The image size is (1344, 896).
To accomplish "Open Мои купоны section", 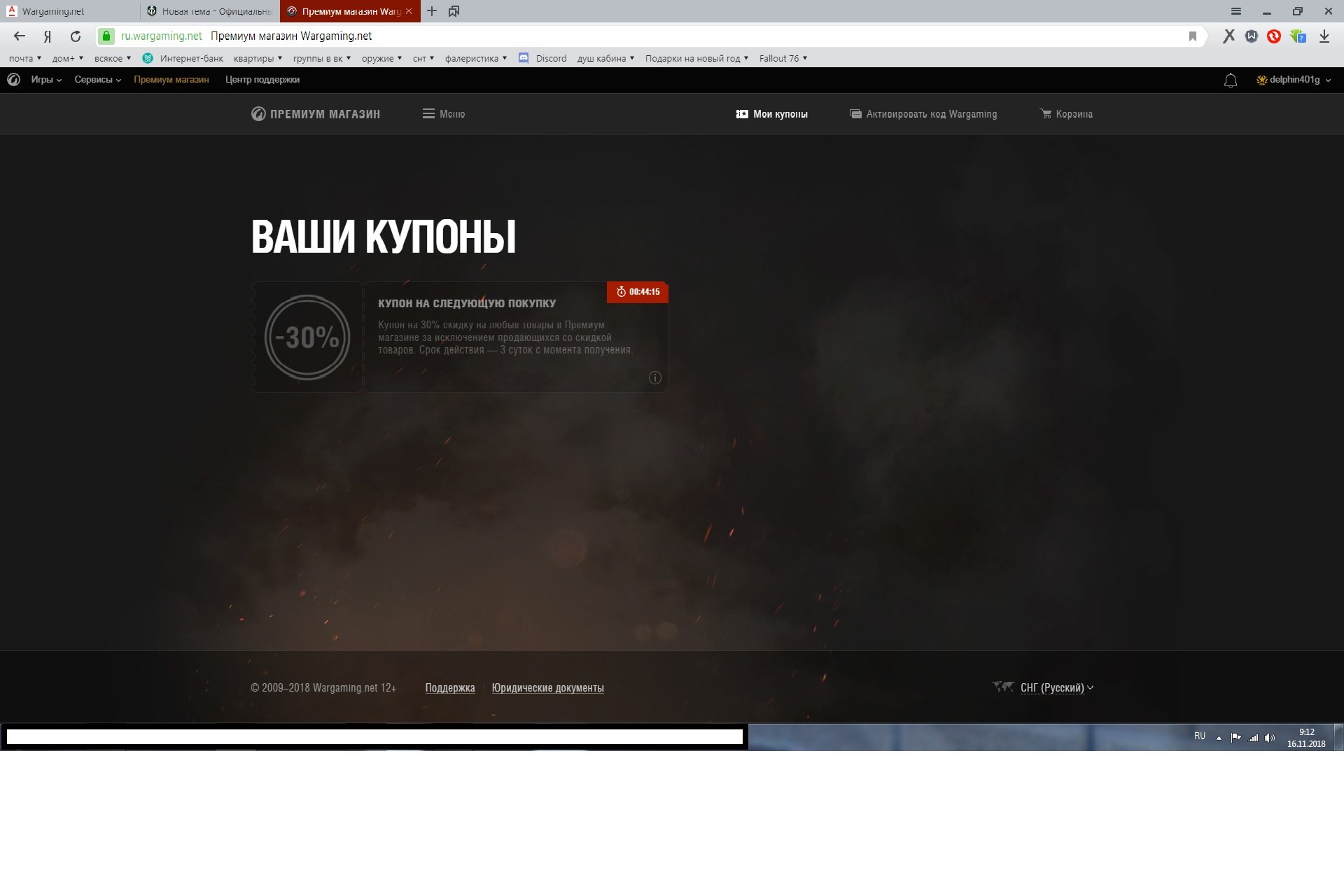I will click(x=772, y=114).
